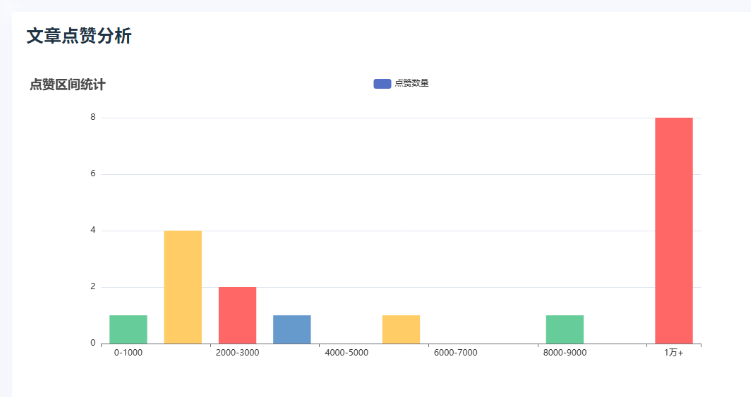This screenshot has width=751, height=397.
Task: Select the green bar for 0-1000
Action: [x=128, y=329]
